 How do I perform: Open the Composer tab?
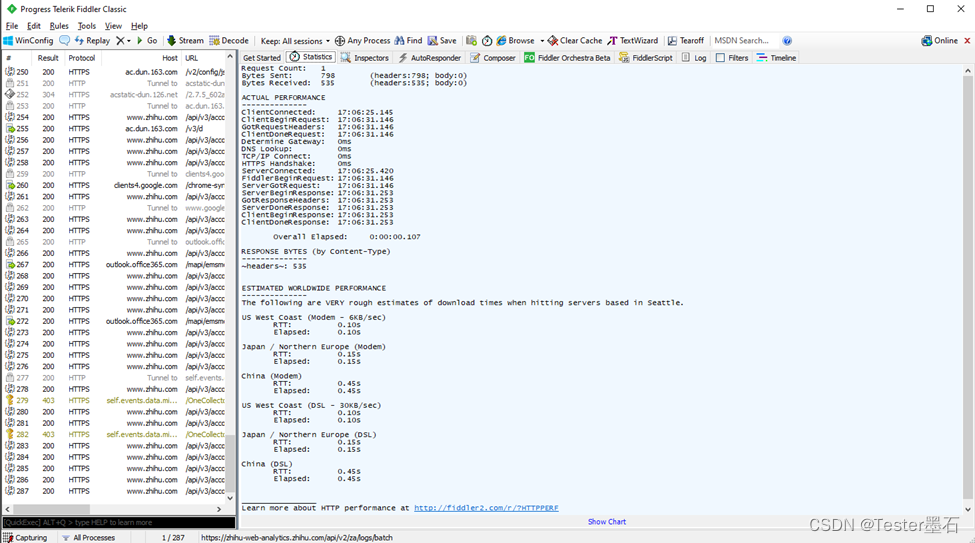[493, 58]
